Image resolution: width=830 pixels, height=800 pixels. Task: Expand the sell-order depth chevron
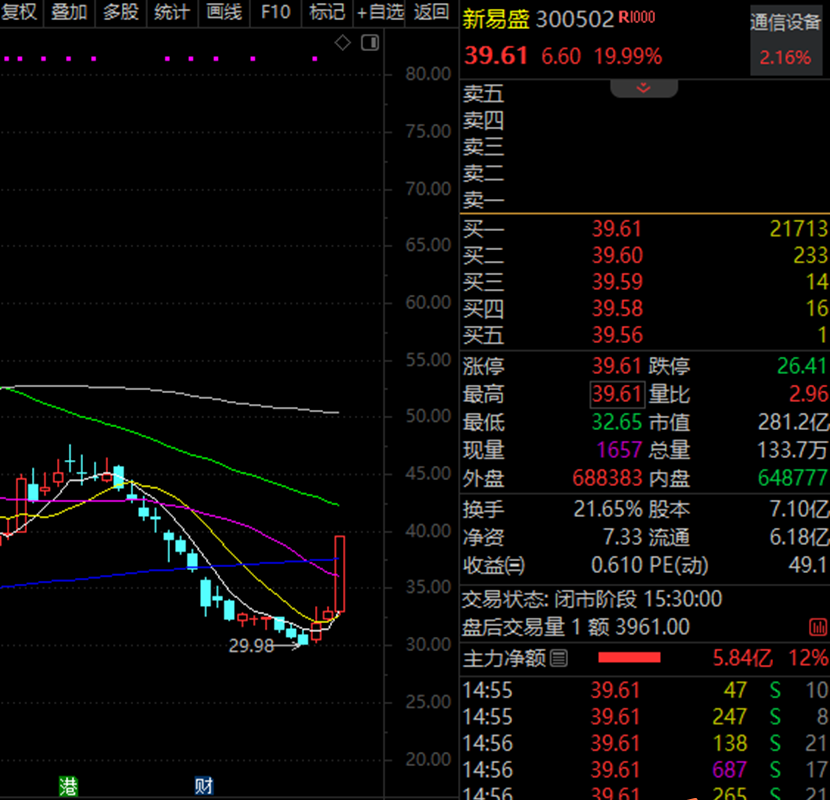(644, 88)
